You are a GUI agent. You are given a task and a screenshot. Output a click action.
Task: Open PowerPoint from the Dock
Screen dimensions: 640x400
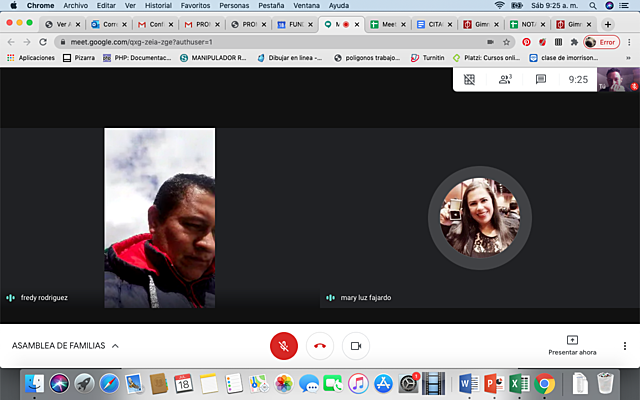pyautogui.click(x=494, y=383)
